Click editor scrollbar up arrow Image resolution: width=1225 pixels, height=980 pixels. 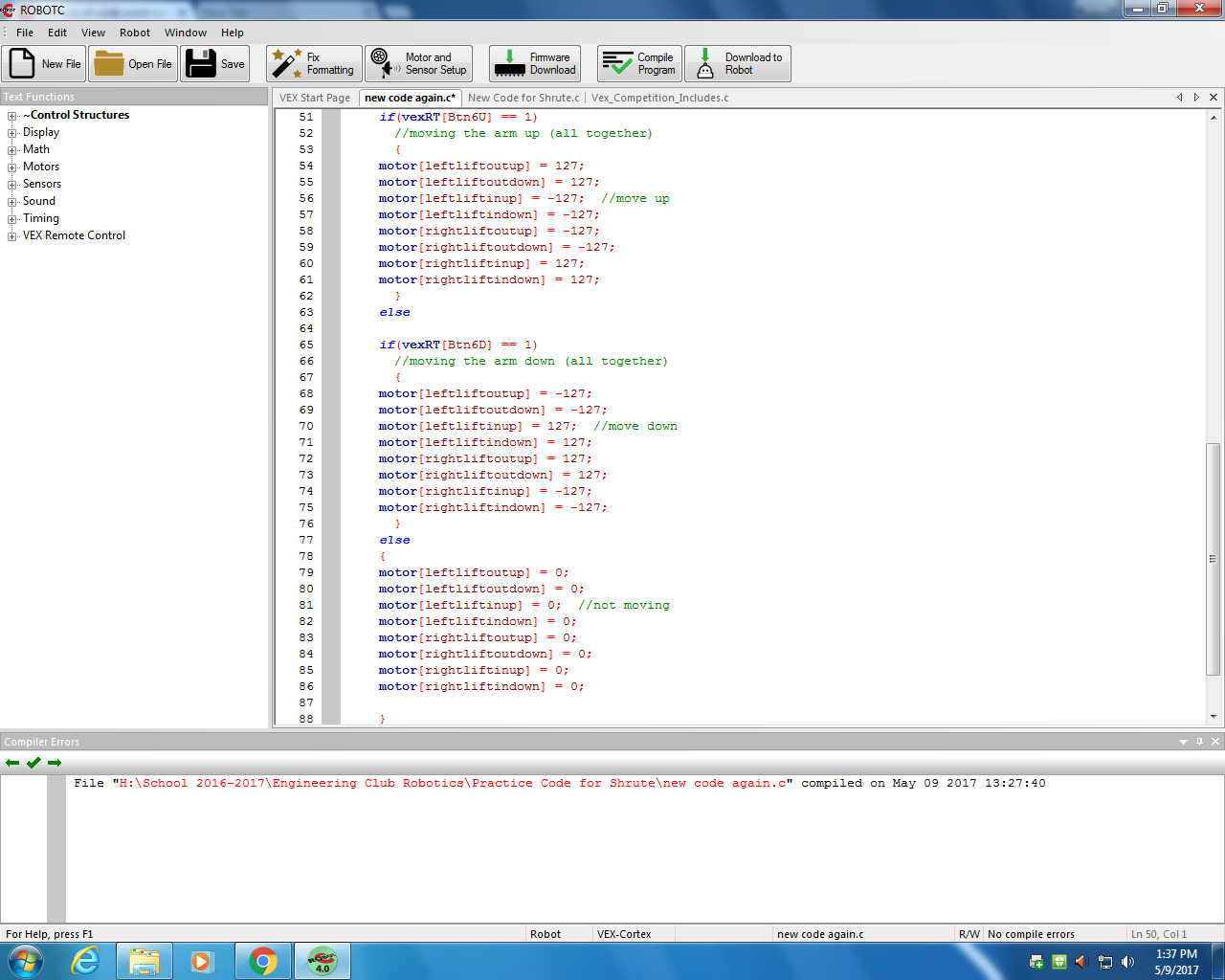pyautogui.click(x=1214, y=118)
